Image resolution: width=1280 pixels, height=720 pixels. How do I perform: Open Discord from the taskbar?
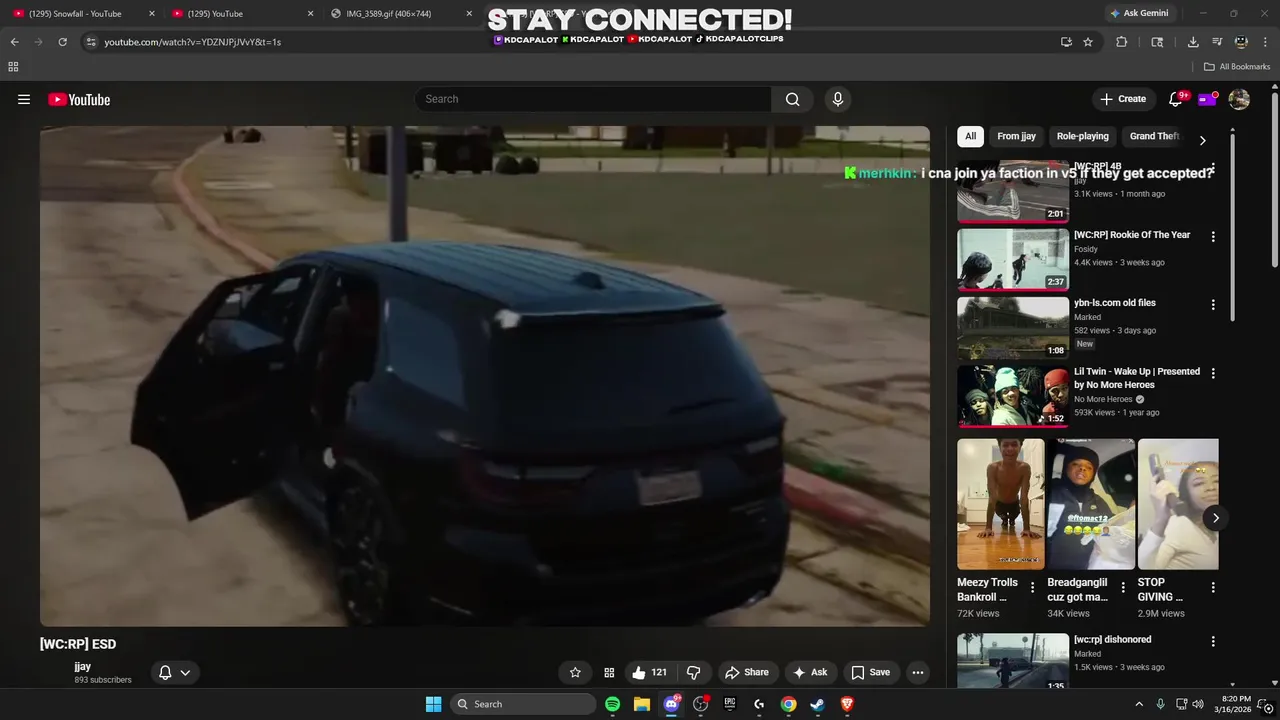pos(672,704)
